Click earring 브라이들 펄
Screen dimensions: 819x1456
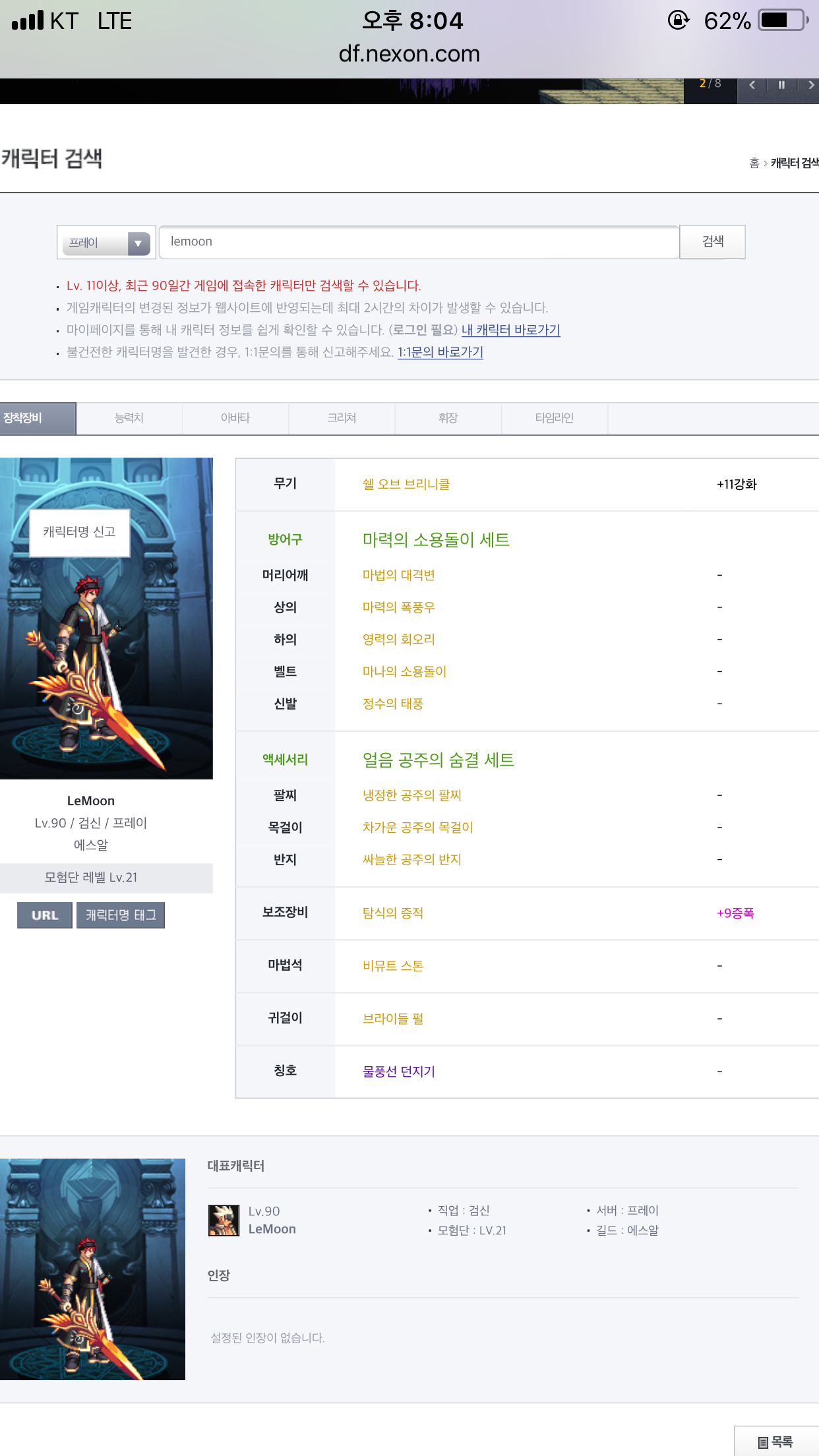point(393,1019)
